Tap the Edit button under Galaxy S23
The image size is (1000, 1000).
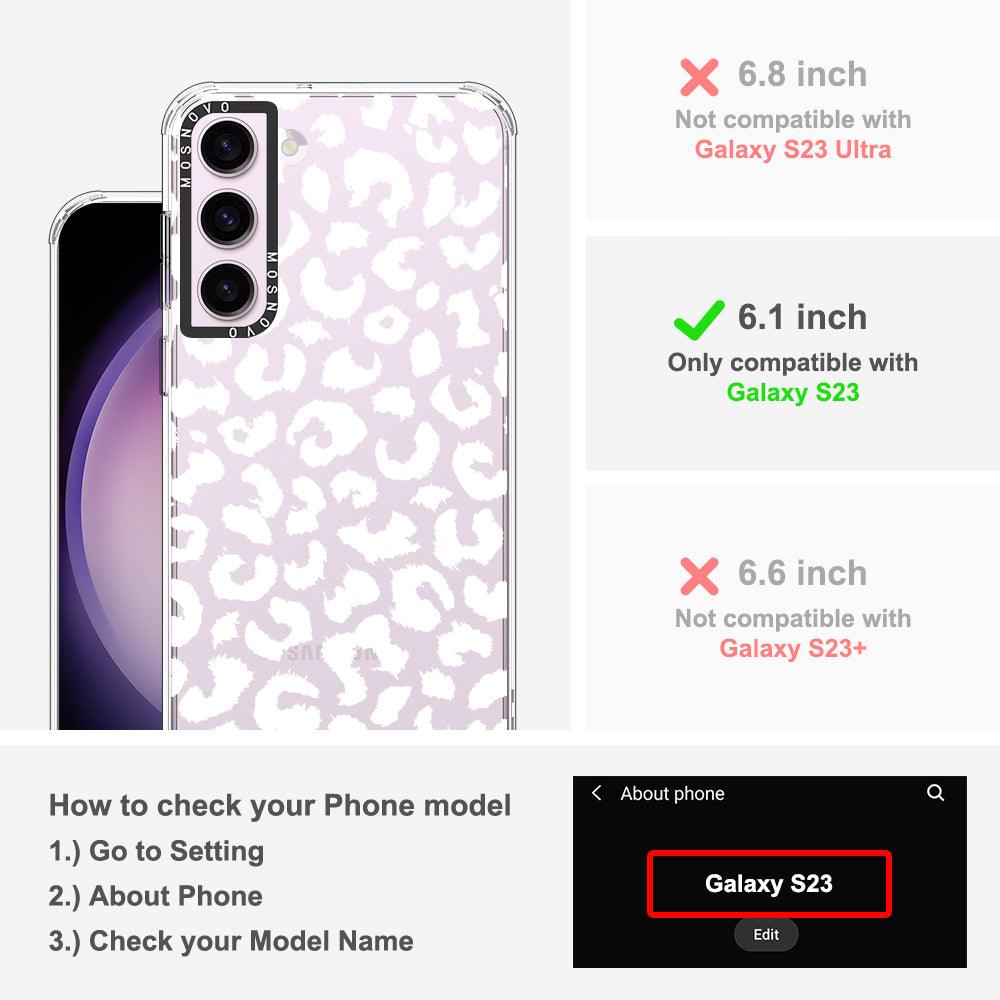coord(766,934)
